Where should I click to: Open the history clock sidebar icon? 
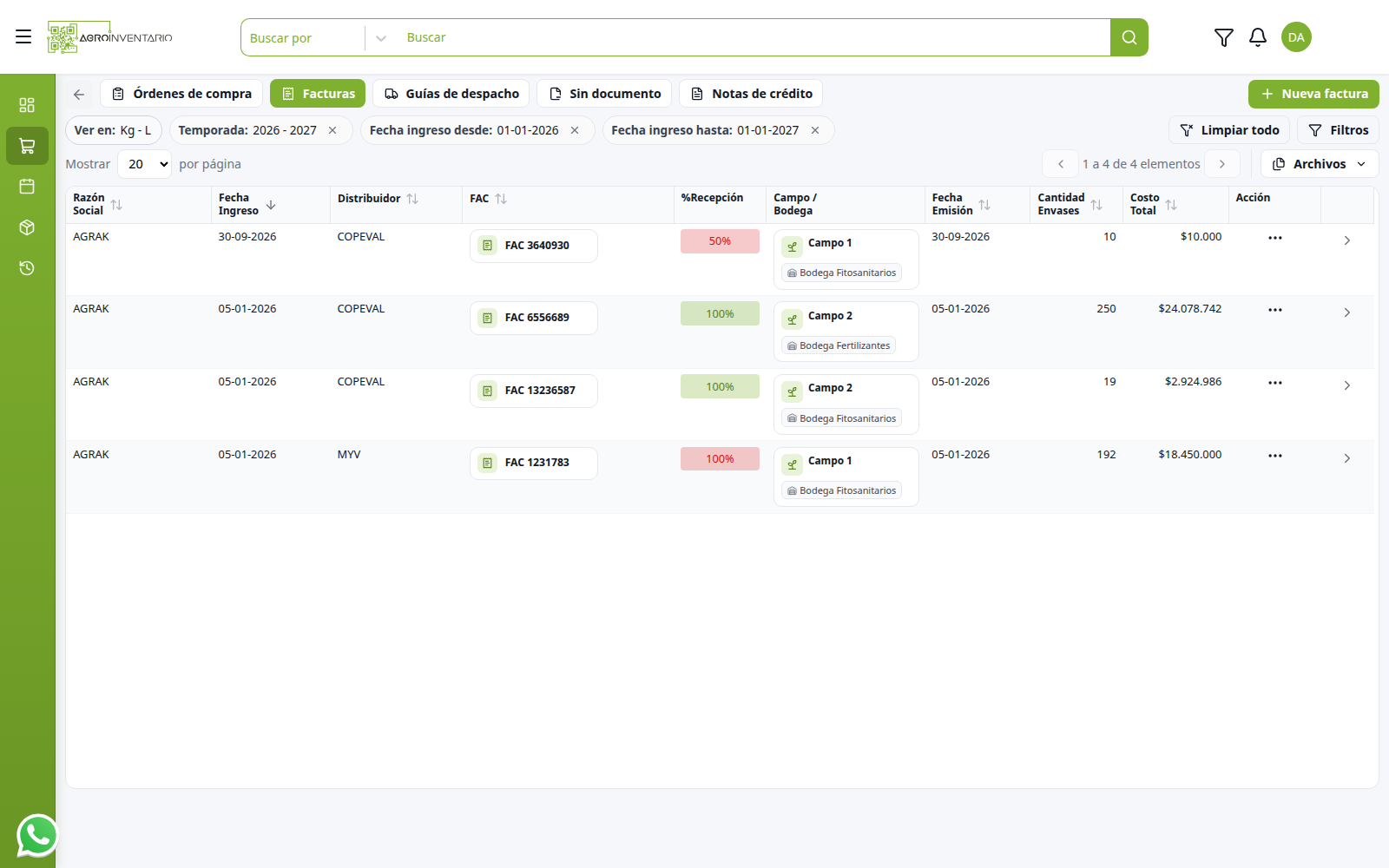pyautogui.click(x=27, y=268)
